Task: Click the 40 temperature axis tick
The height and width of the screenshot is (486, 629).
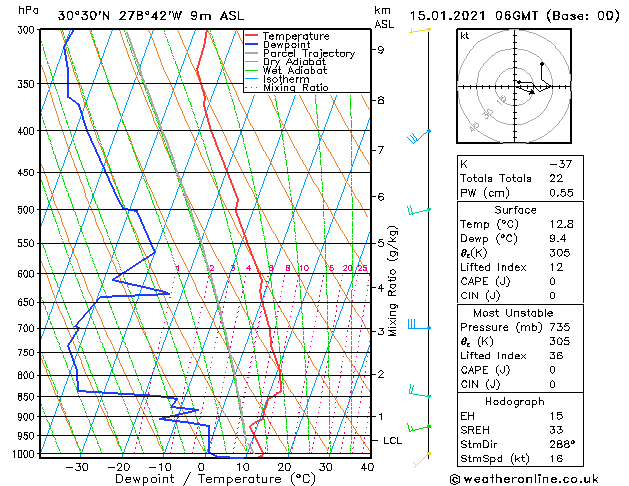Action: 367,467
